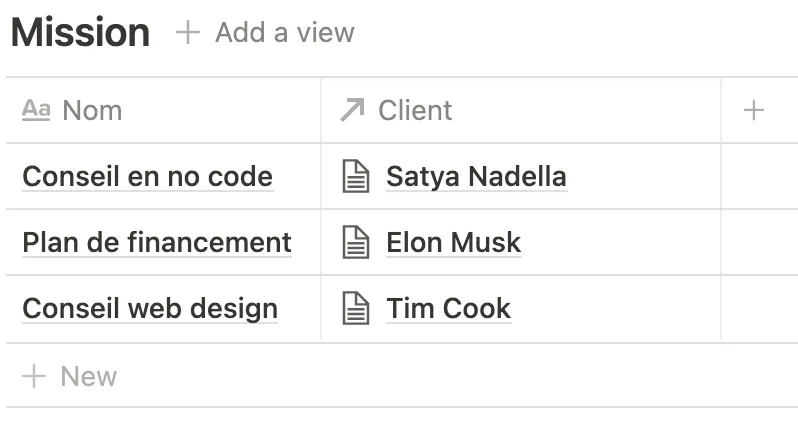Click the page icon next to Elon Musk

pos(356,242)
